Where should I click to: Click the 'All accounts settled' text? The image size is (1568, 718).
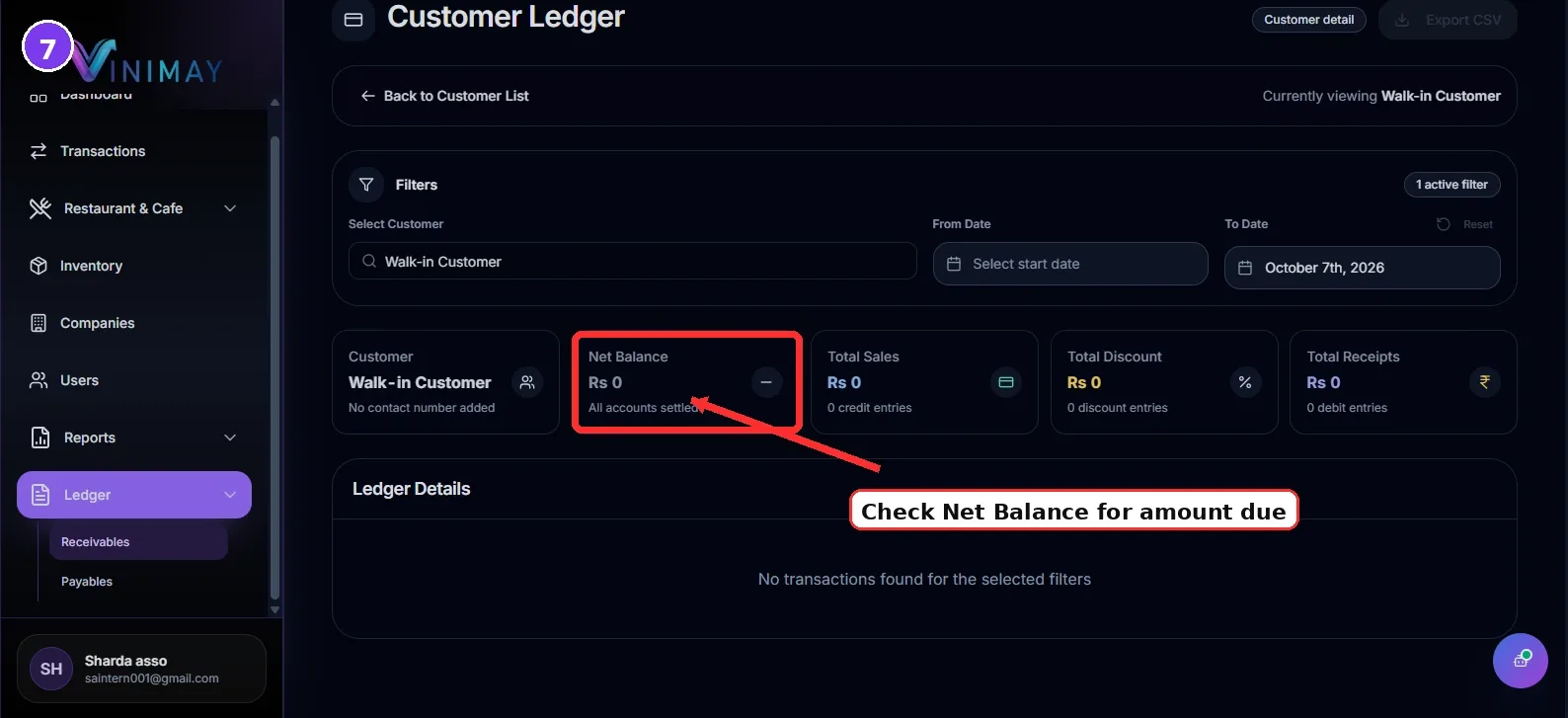644,408
